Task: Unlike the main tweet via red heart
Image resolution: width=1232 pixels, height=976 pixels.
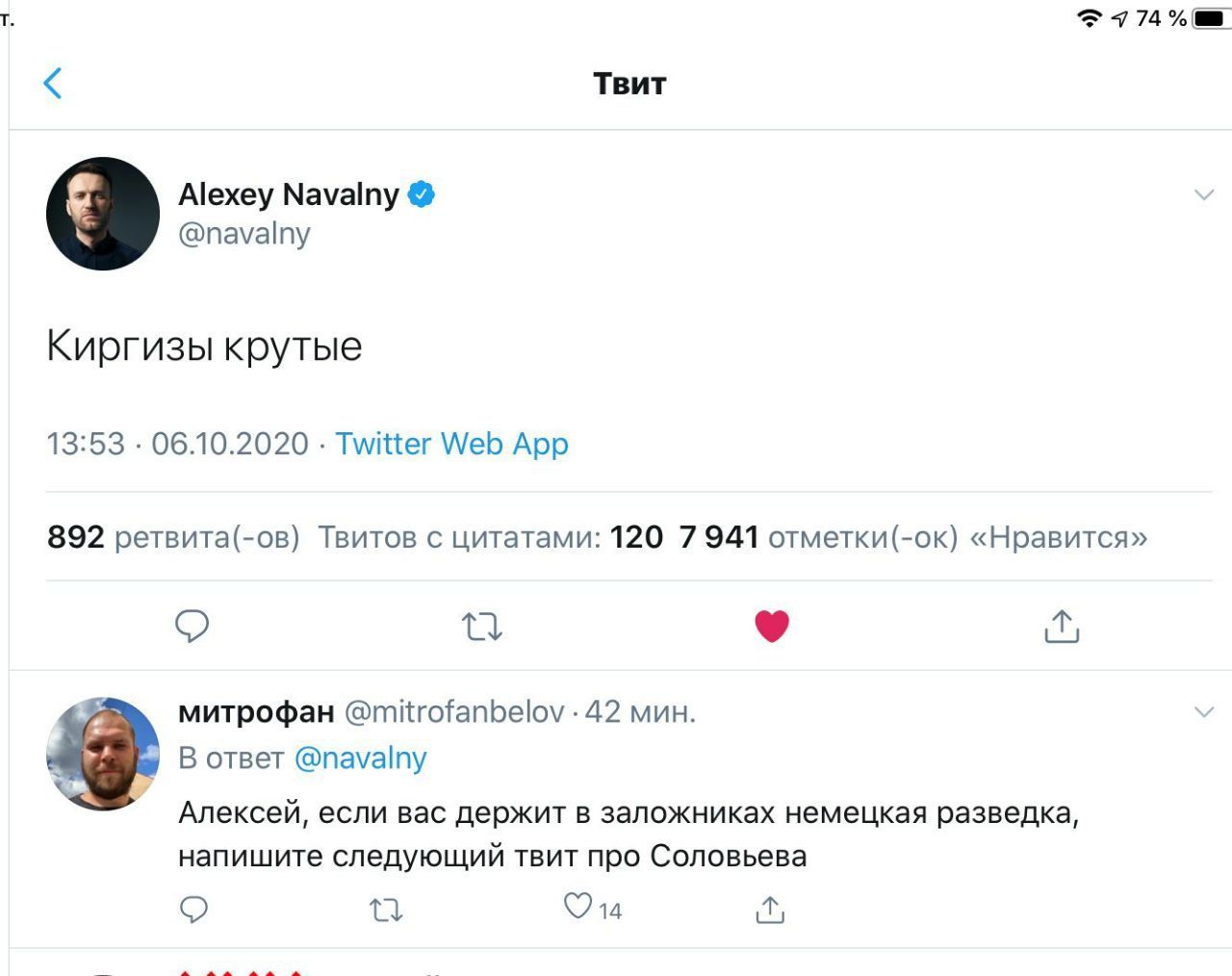Action: [x=771, y=627]
